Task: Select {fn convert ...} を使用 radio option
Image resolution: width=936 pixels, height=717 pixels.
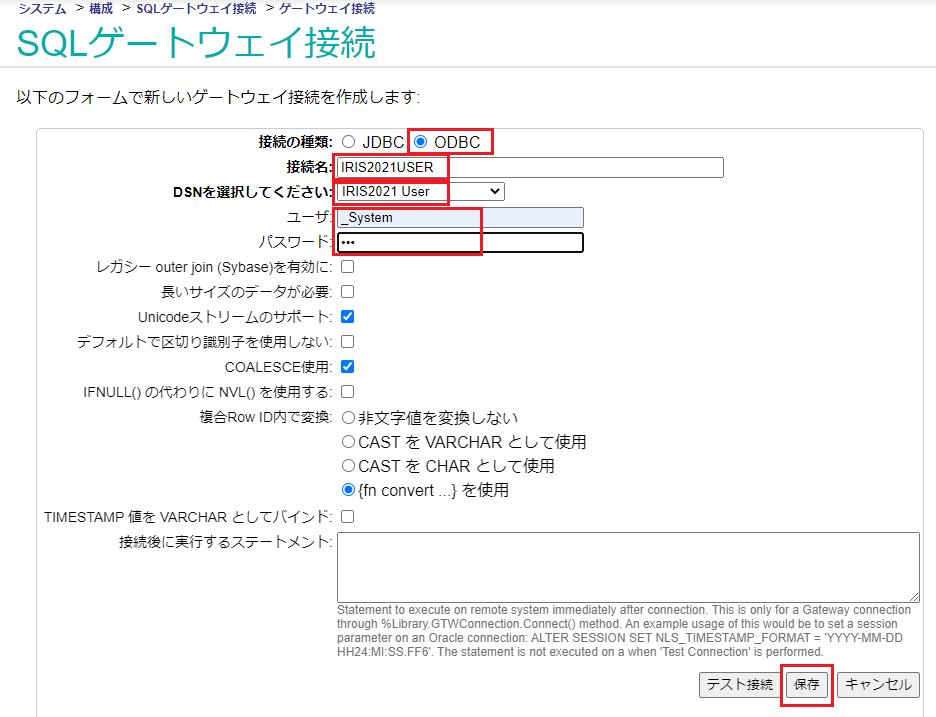Action: click(349, 491)
